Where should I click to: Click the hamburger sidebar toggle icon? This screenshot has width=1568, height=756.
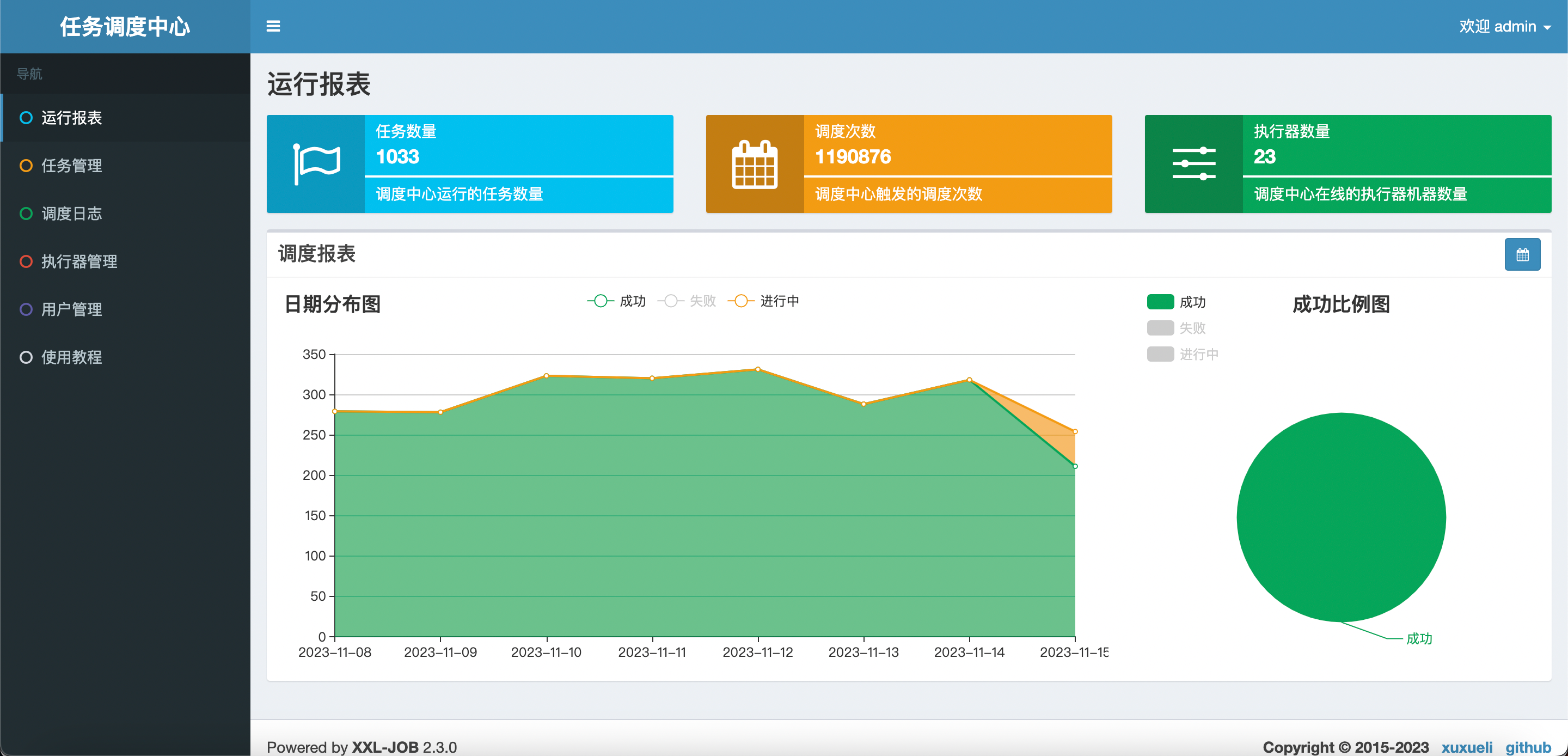[x=273, y=26]
